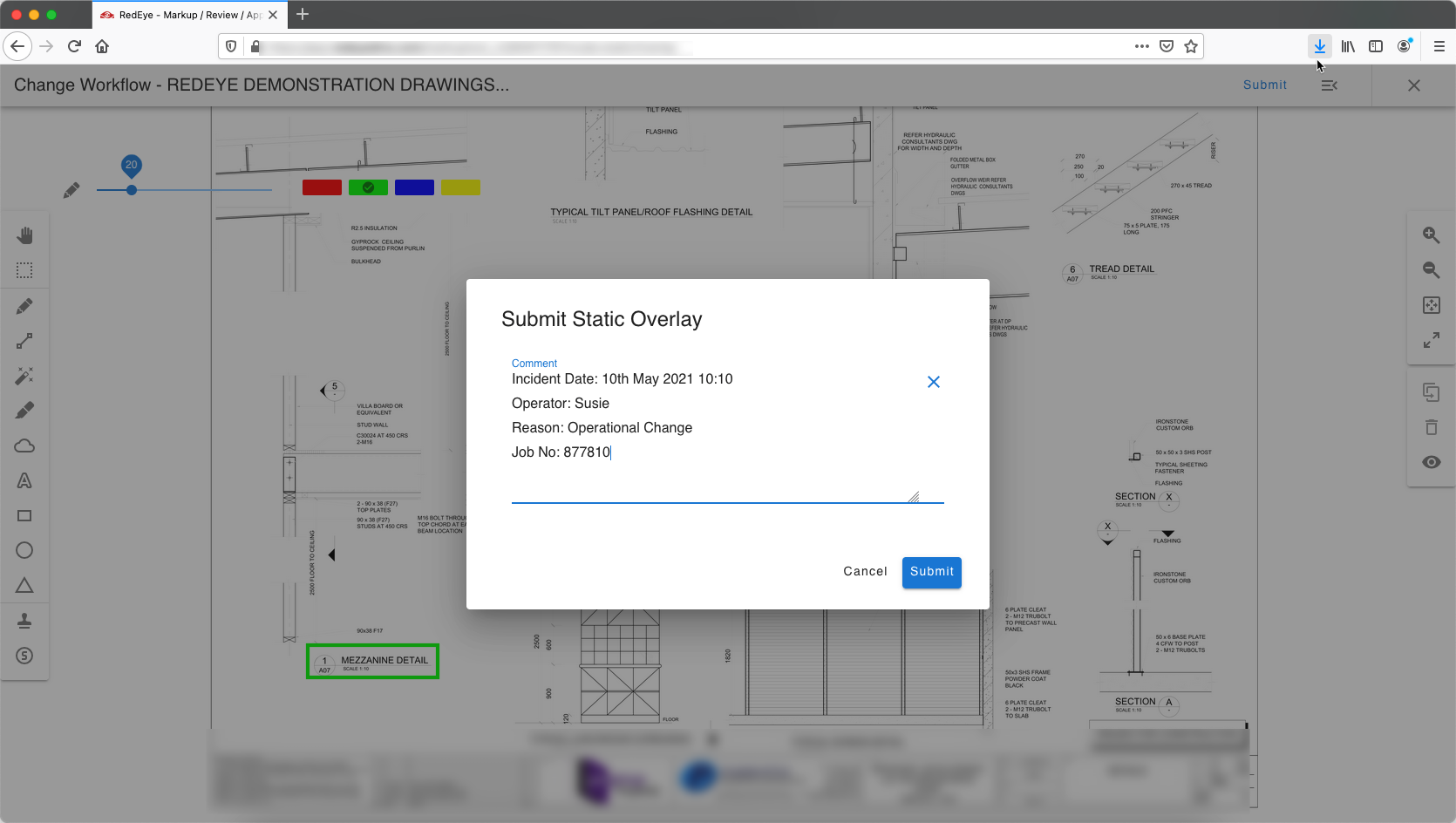The width and height of the screenshot is (1456, 823).
Task: Click Cancel in Submit Static Overlay dialog
Action: pos(865,571)
